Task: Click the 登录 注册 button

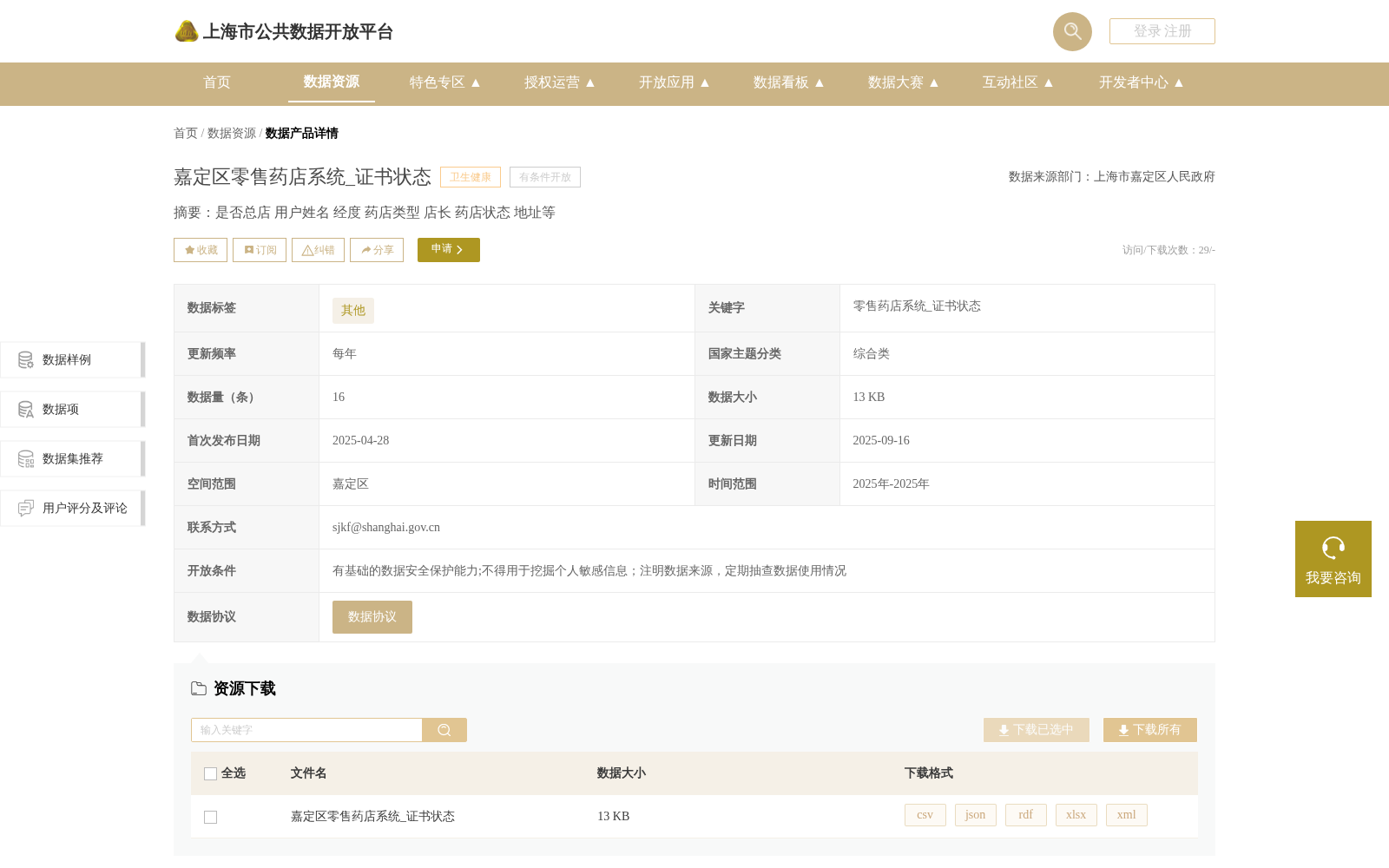Action: (1162, 31)
